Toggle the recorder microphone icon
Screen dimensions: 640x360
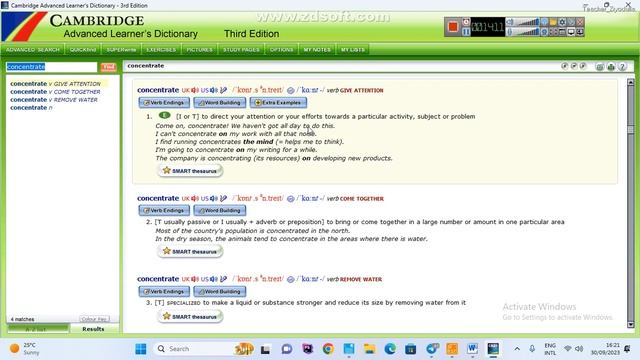click(x=510, y=32)
